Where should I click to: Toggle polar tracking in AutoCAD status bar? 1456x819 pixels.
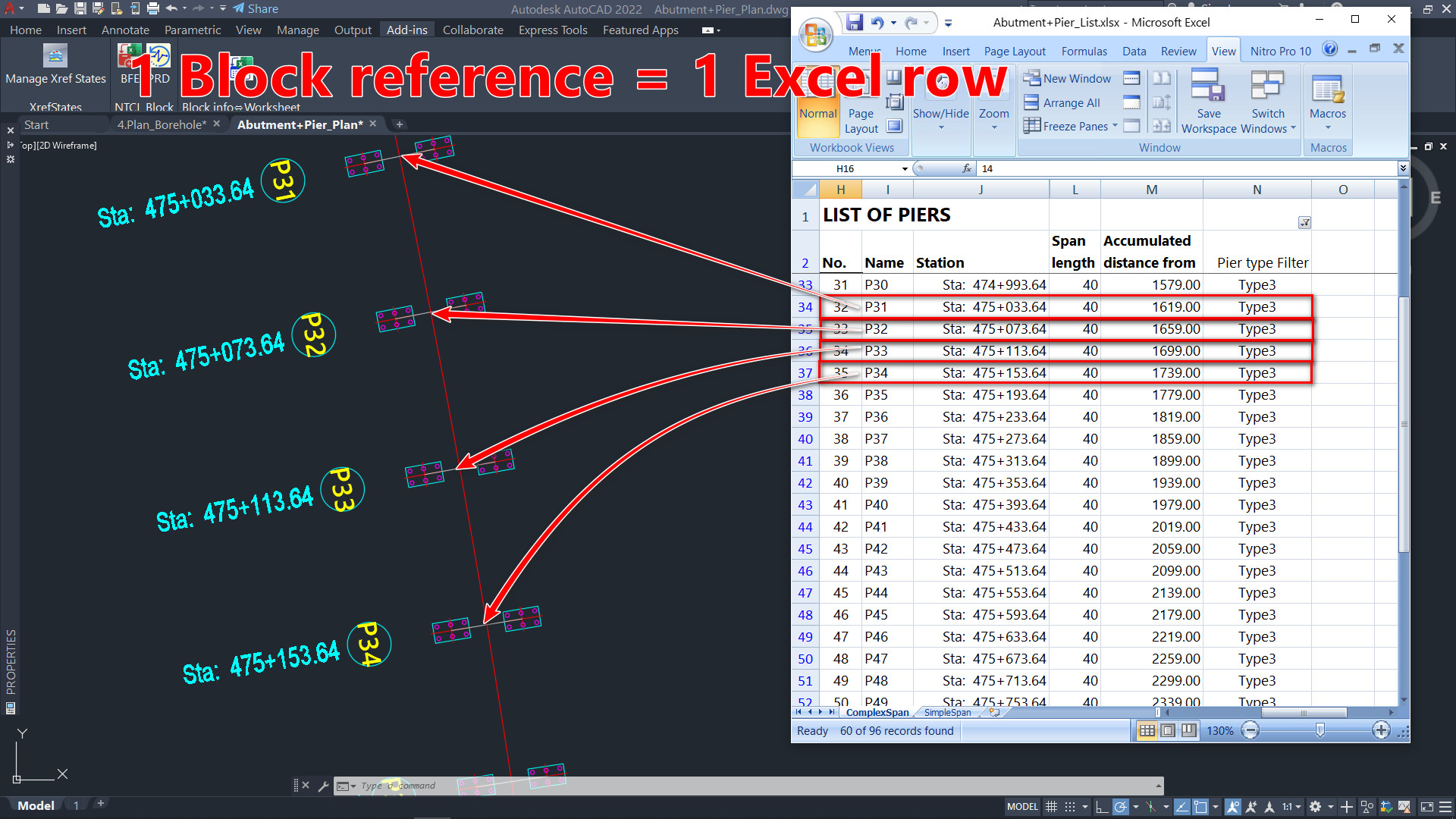[1120, 807]
